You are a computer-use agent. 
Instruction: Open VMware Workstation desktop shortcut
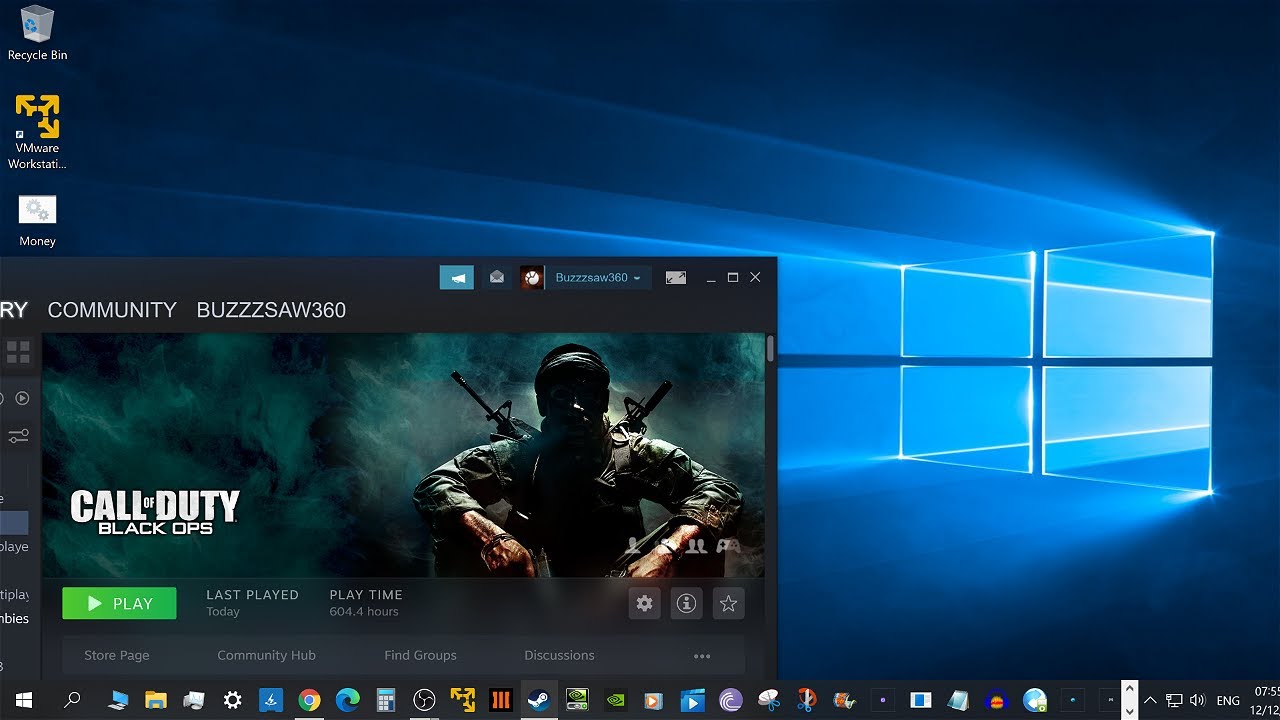(37, 132)
